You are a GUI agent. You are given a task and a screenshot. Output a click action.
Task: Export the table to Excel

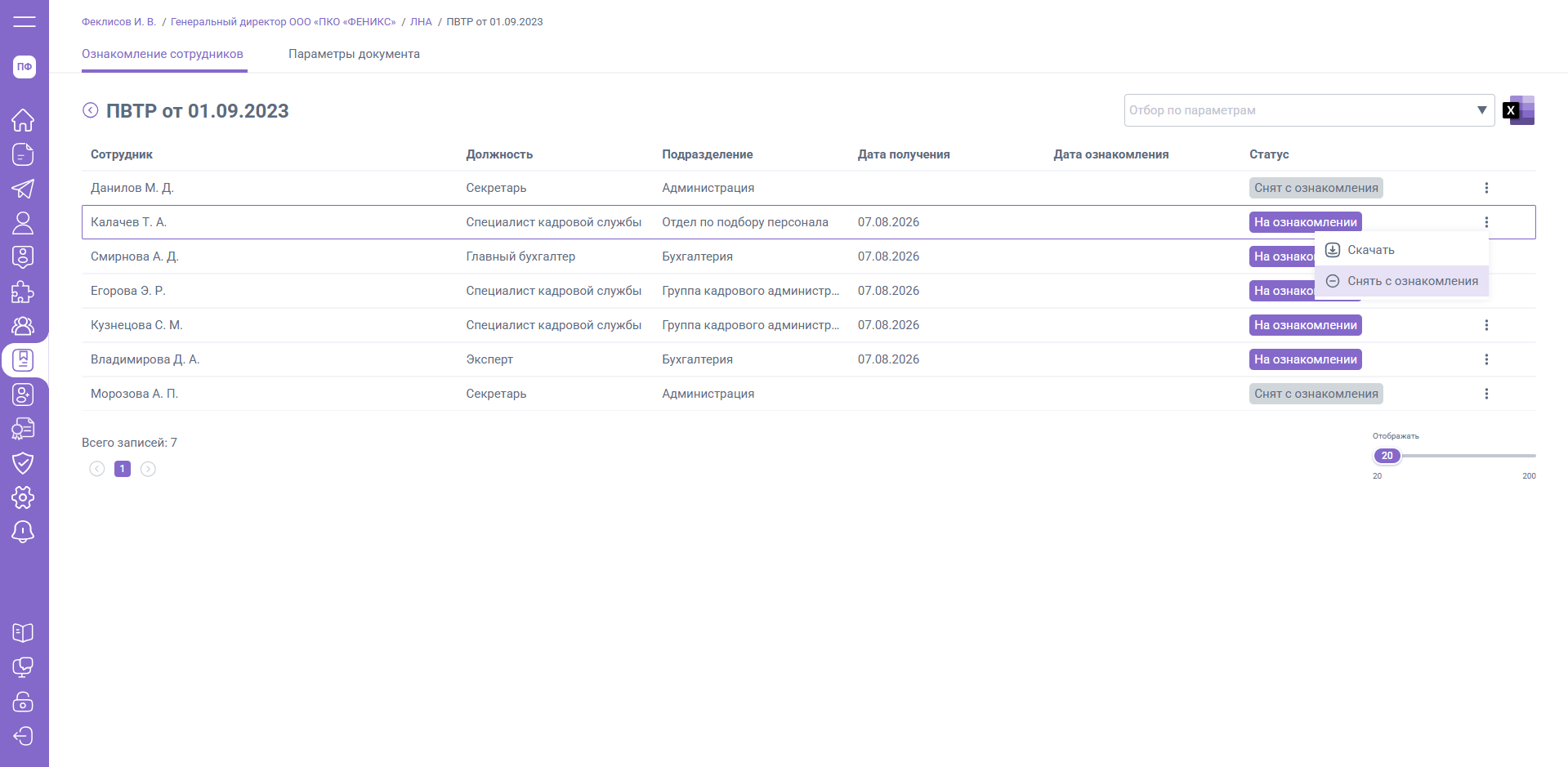[x=1519, y=110]
